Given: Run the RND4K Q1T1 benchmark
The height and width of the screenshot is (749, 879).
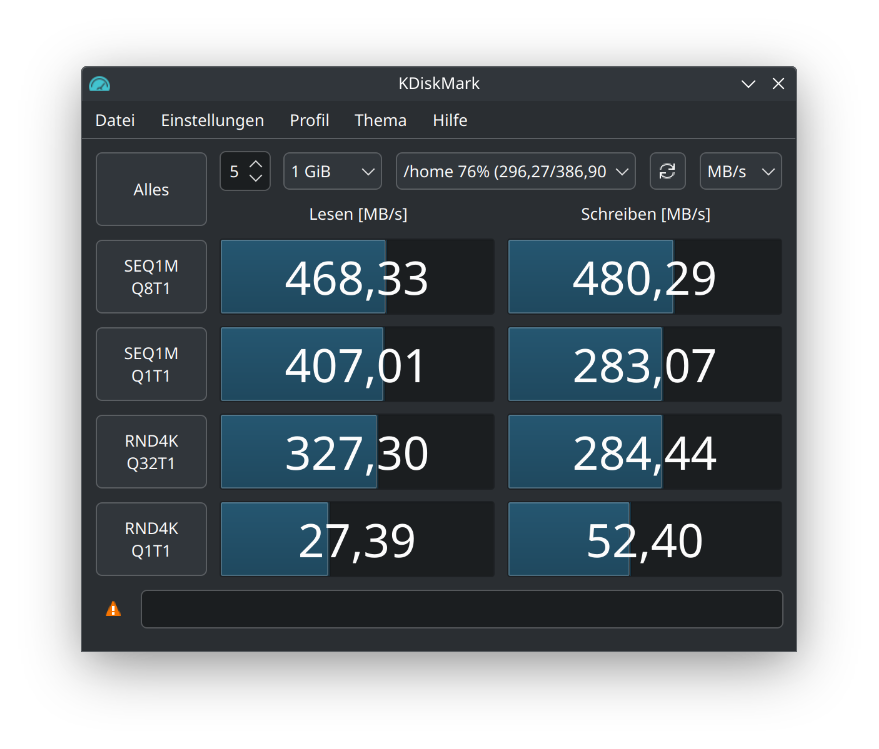Looking at the screenshot, I should (x=151, y=539).
